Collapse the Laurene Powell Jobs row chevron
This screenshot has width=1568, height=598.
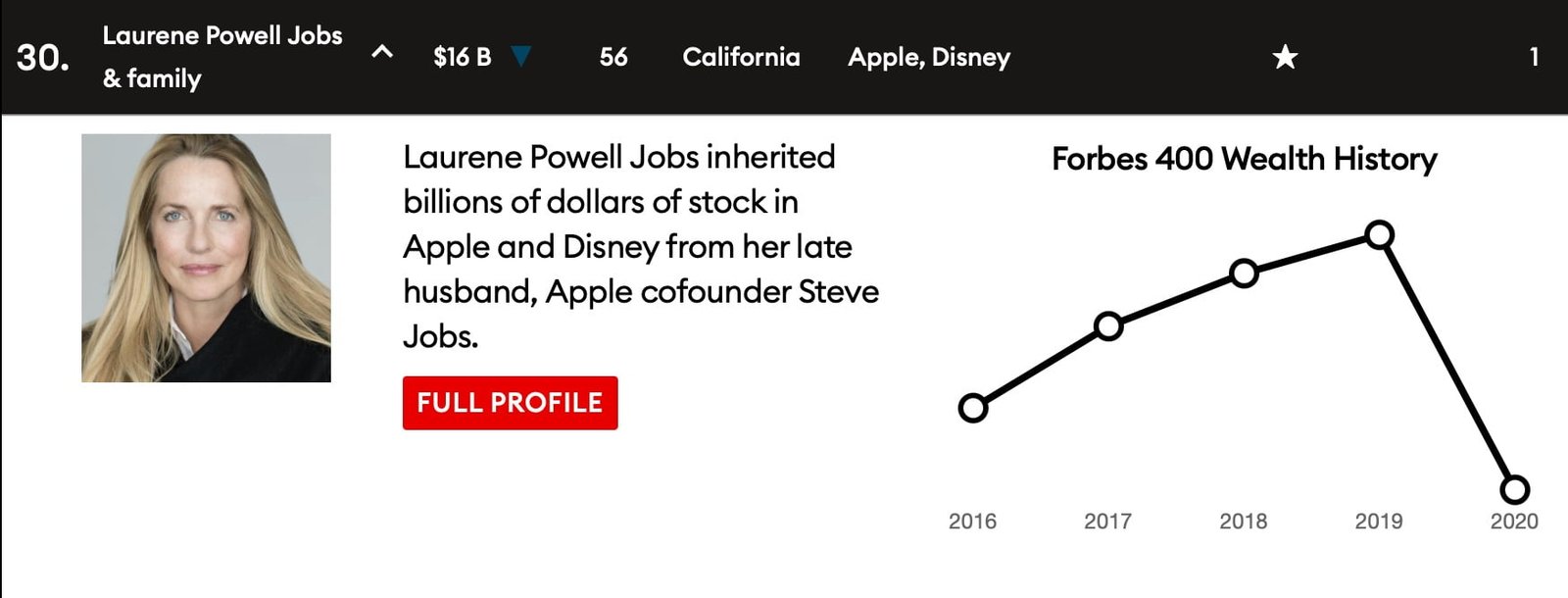(382, 53)
